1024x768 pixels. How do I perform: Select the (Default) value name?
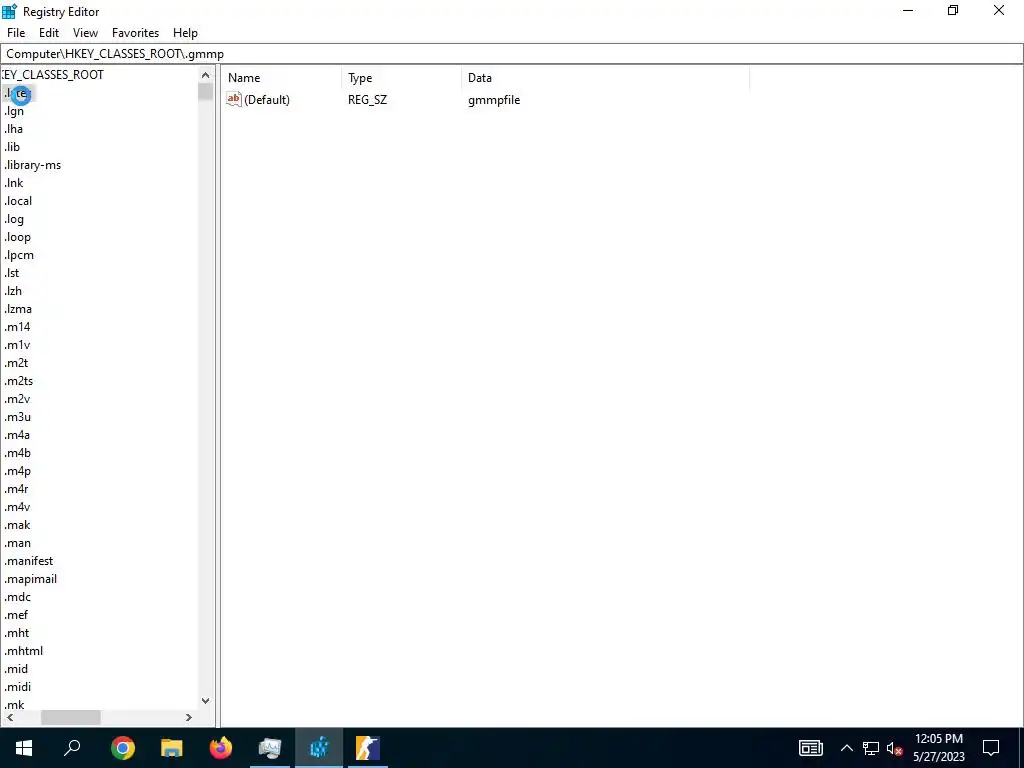point(266,100)
